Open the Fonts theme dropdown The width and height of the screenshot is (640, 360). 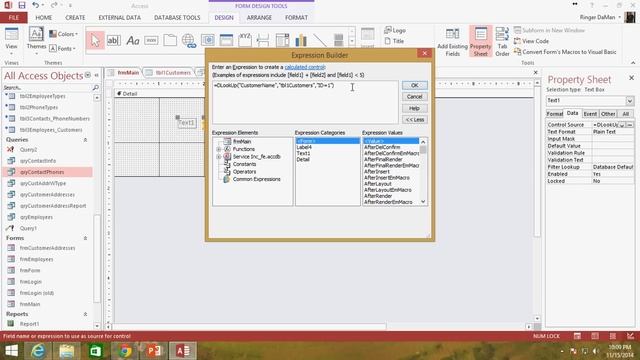[x=62, y=48]
